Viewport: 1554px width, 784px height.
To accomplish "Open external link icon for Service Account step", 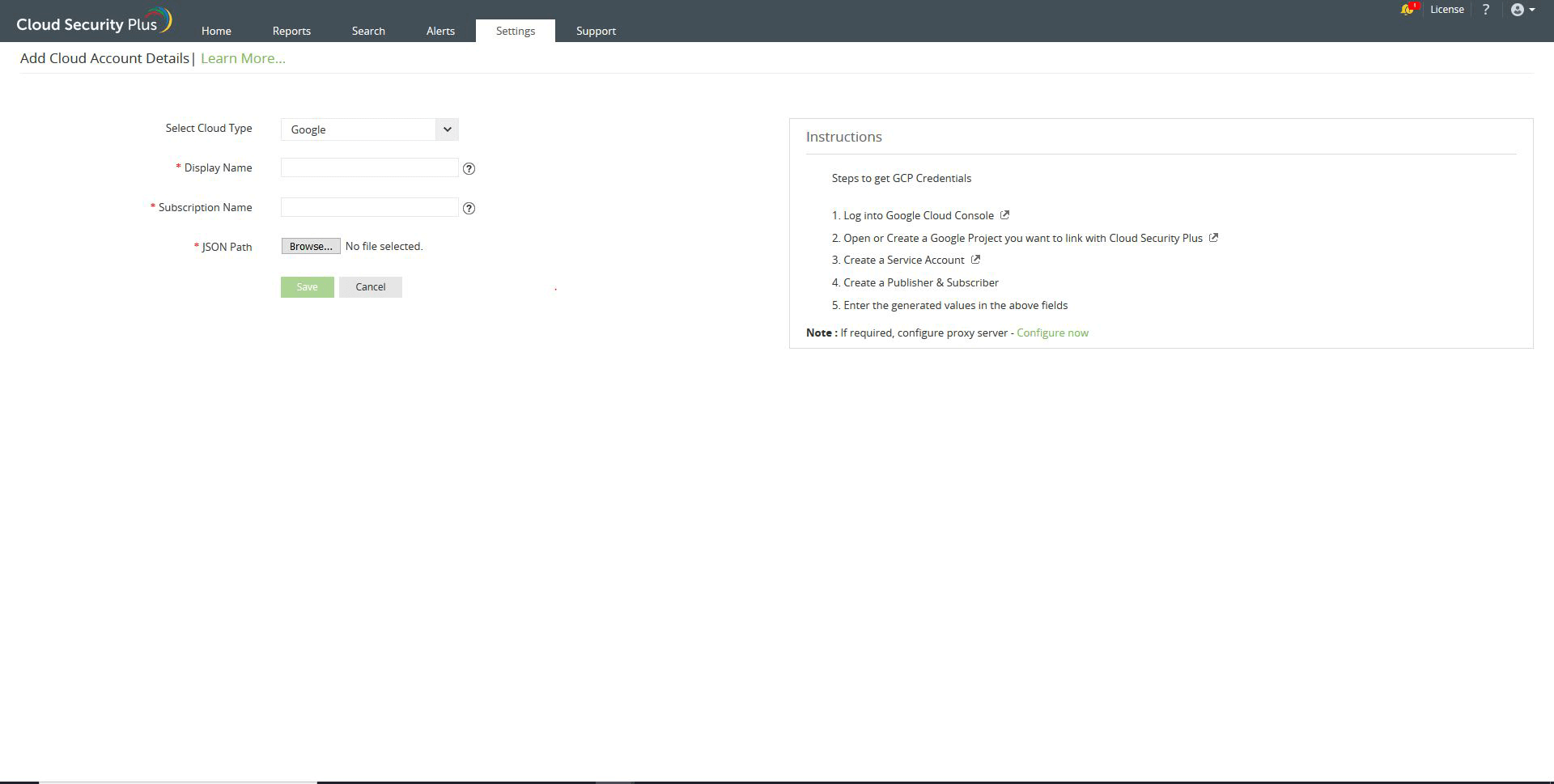I will [x=975, y=260].
